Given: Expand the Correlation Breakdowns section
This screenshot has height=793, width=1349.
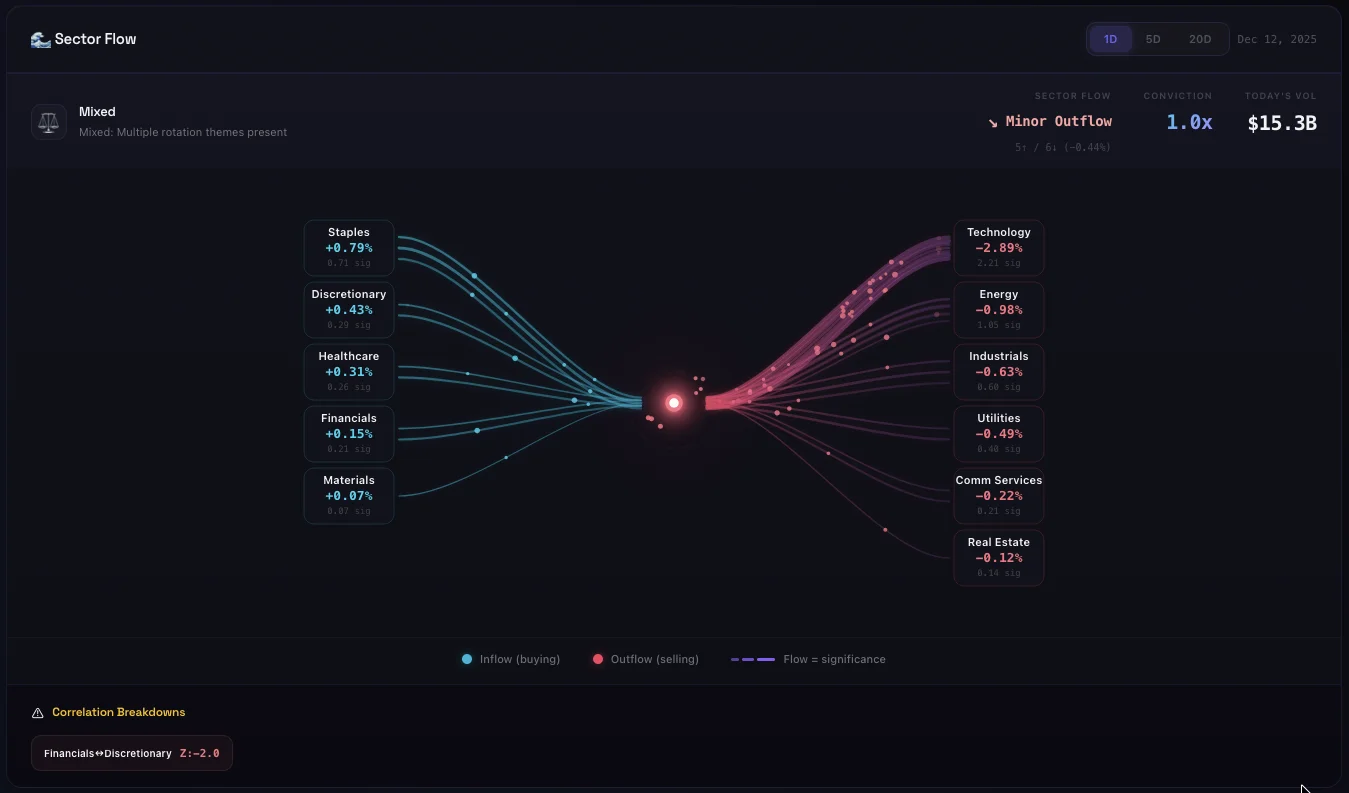Looking at the screenshot, I should (119, 712).
